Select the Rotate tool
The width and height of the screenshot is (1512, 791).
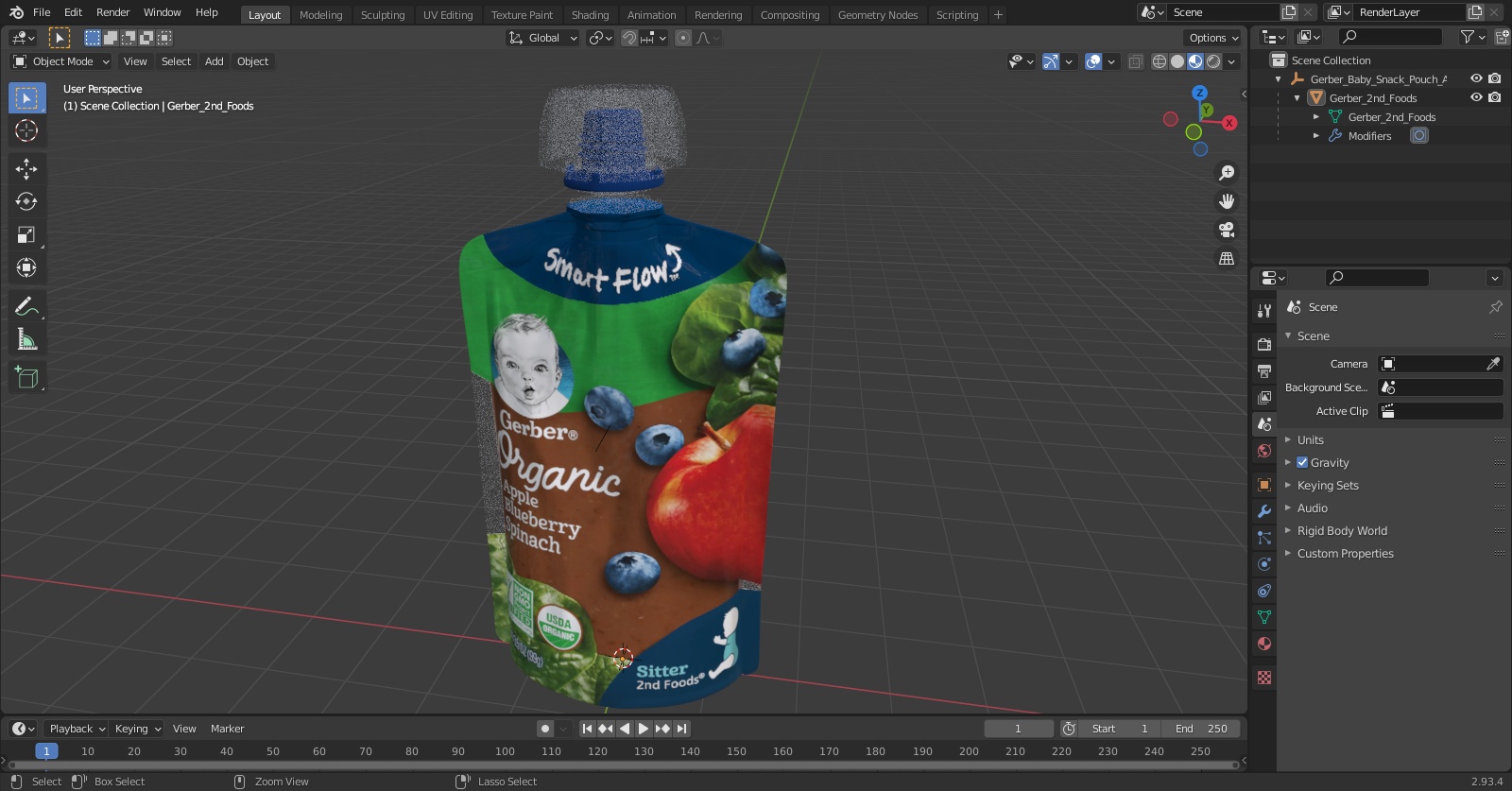point(26,201)
